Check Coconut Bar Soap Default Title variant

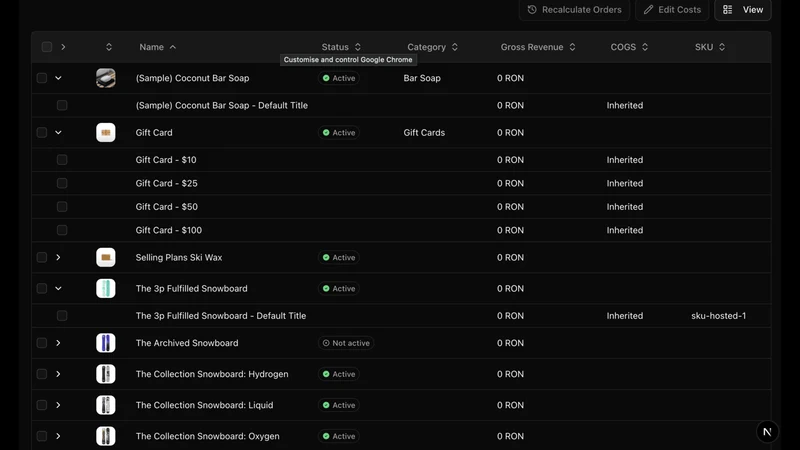pos(62,105)
